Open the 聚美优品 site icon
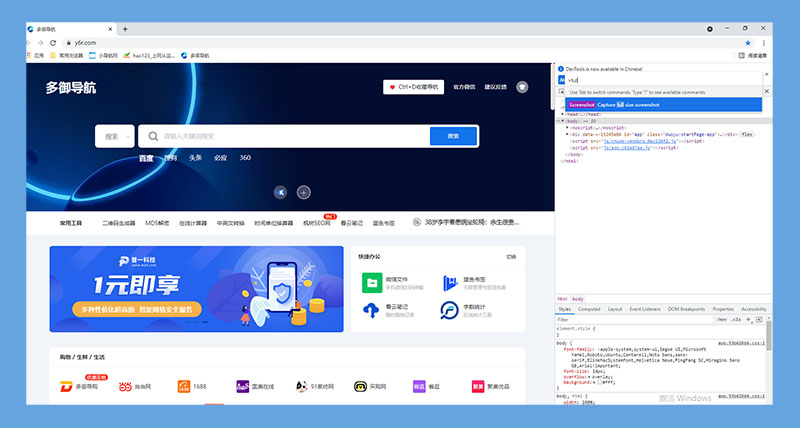The width and height of the screenshot is (800, 428). [478, 387]
